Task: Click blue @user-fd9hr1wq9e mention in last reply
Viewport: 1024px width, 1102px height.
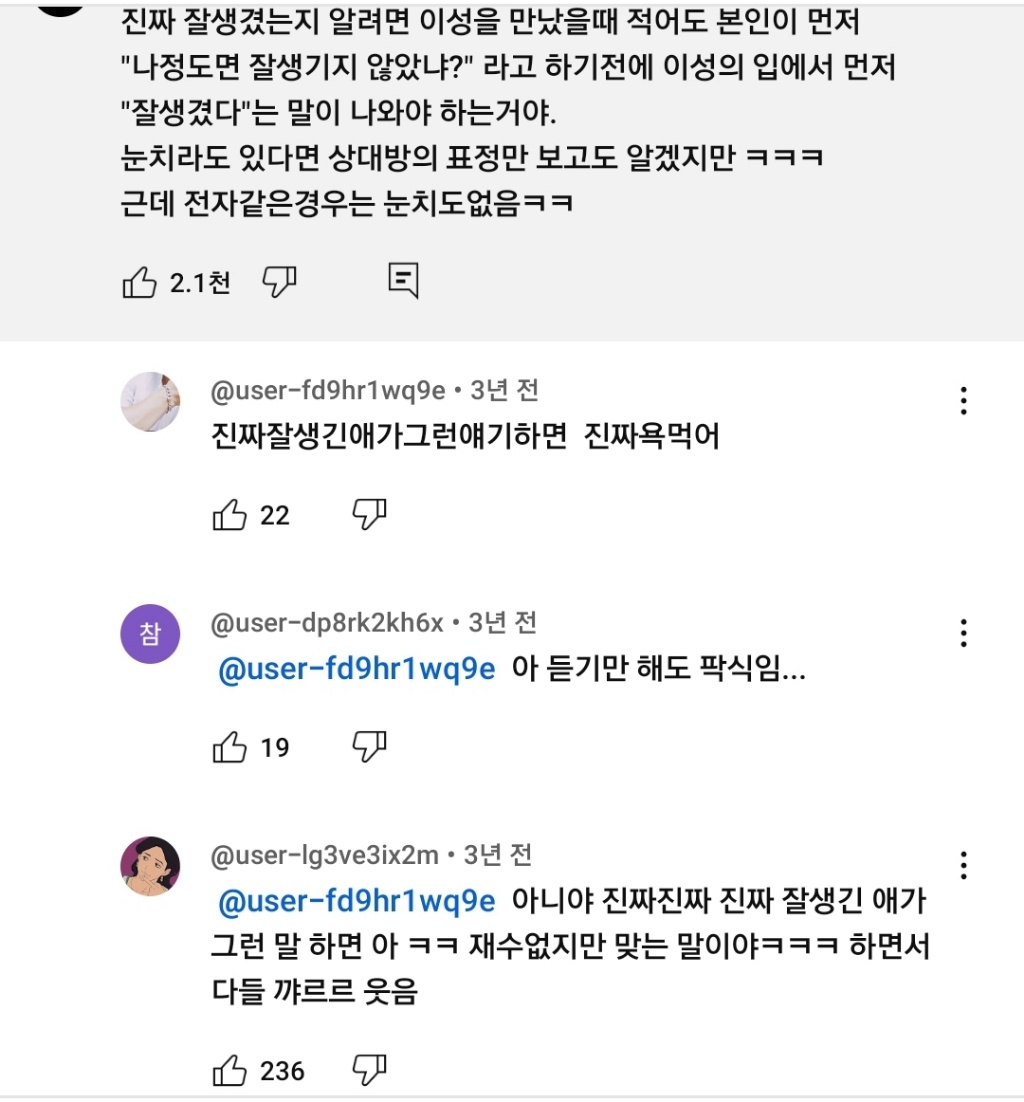Action: point(357,901)
